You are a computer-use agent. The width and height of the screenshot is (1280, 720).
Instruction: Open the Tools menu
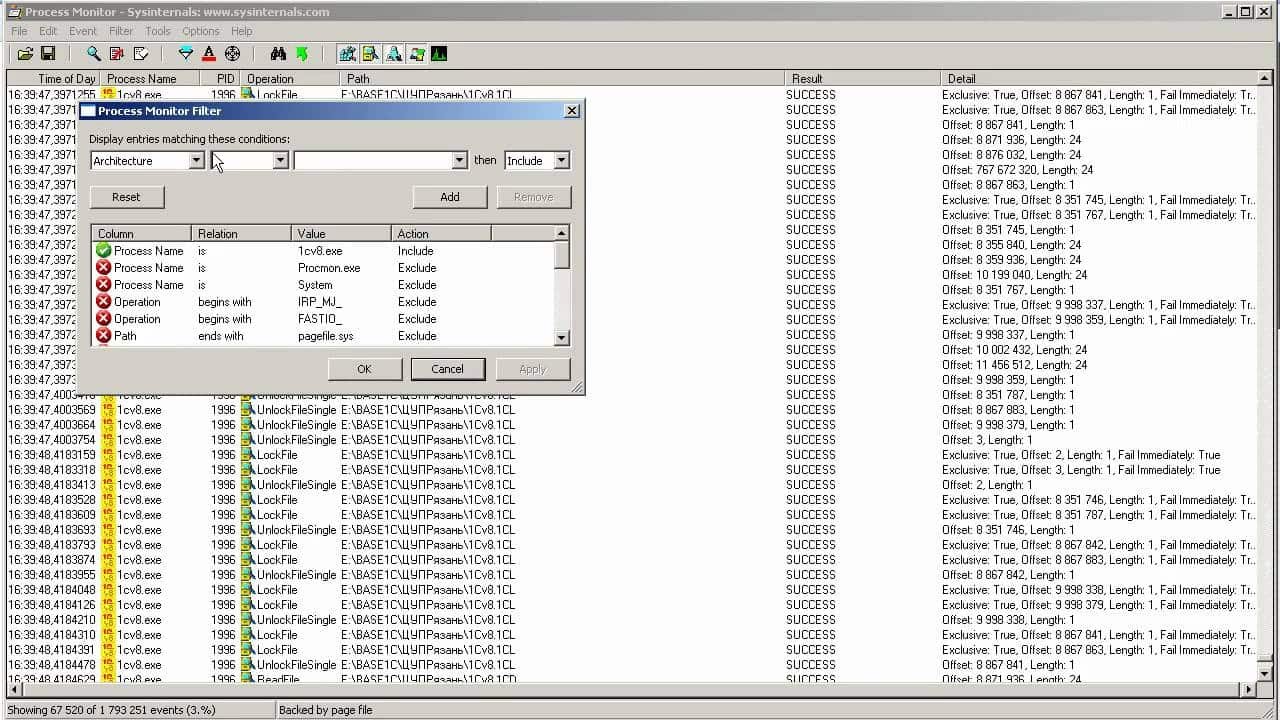(158, 31)
